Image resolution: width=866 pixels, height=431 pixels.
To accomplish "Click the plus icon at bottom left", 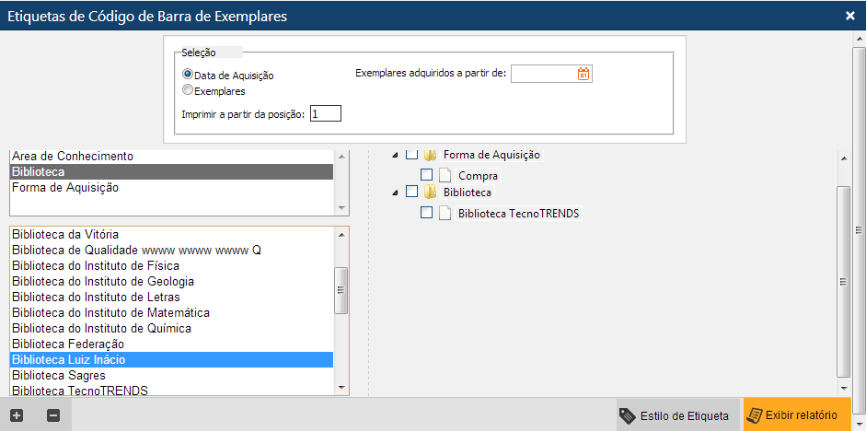I will tap(16, 415).
